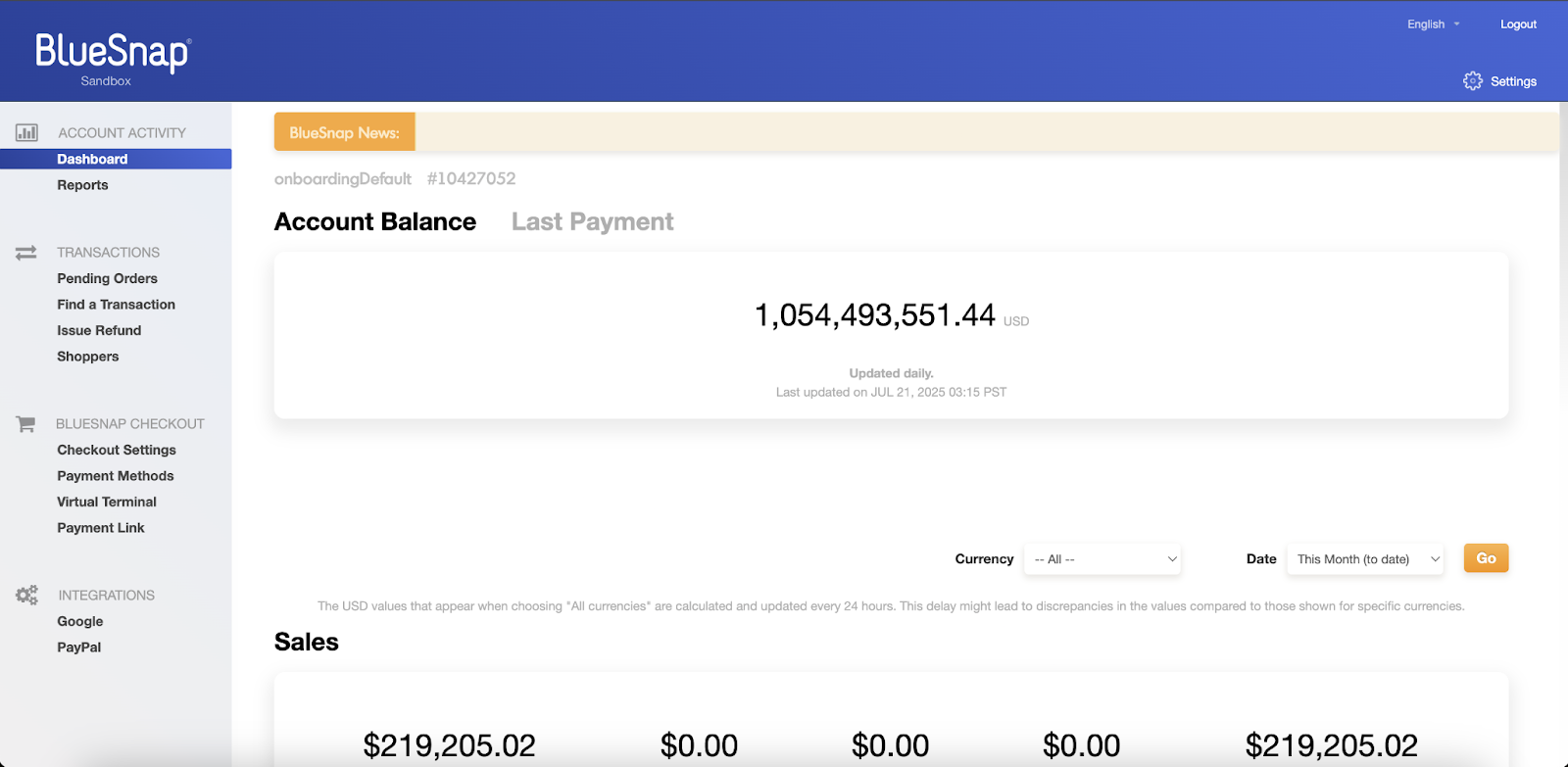Screen dimensions: 1568x767
Task: Open the English language dropdown
Action: 1433,24
